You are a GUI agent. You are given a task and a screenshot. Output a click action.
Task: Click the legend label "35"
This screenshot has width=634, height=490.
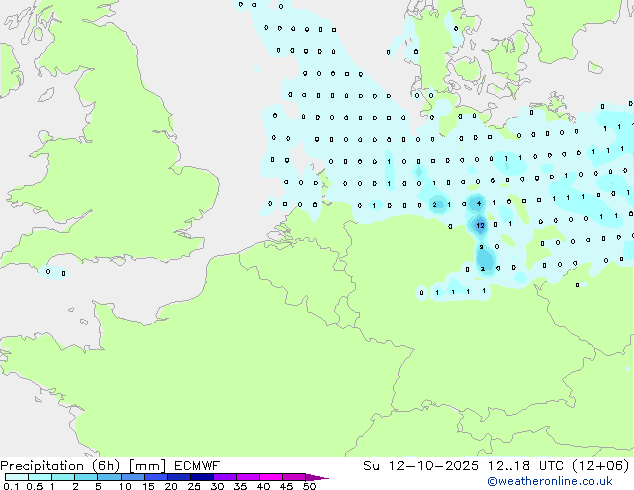(240, 486)
